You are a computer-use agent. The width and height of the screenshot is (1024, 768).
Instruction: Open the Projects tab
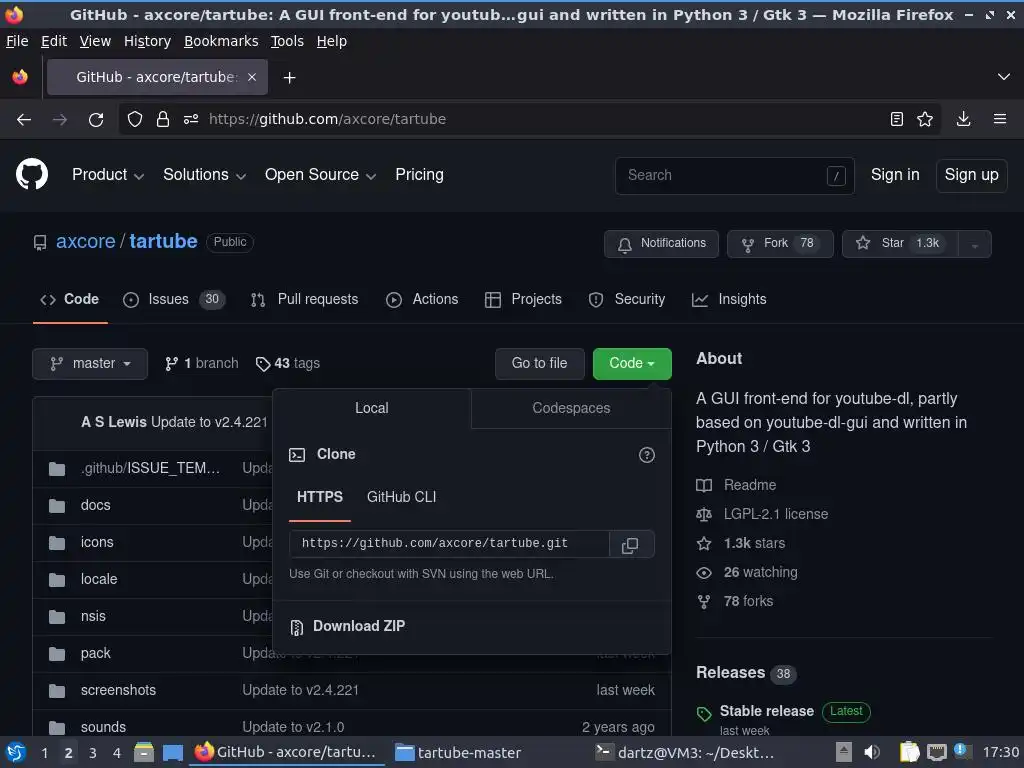tap(523, 300)
